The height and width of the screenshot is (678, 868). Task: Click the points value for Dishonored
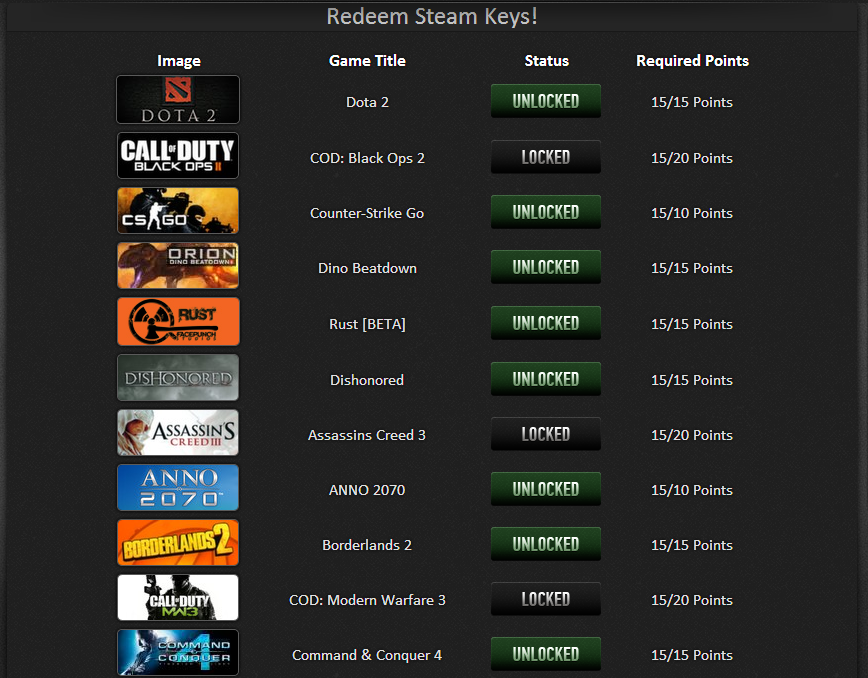coord(692,380)
